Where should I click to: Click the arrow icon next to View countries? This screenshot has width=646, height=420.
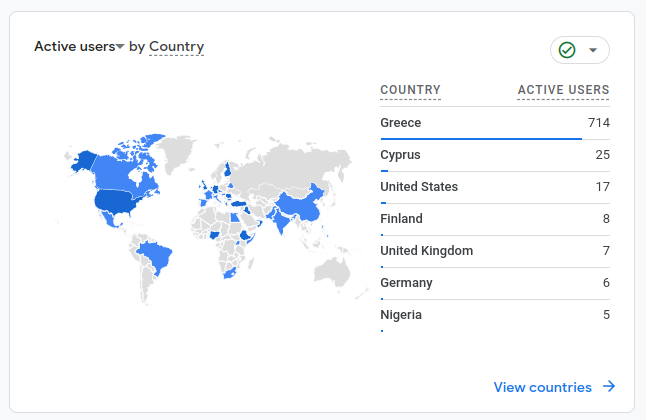tap(608, 387)
